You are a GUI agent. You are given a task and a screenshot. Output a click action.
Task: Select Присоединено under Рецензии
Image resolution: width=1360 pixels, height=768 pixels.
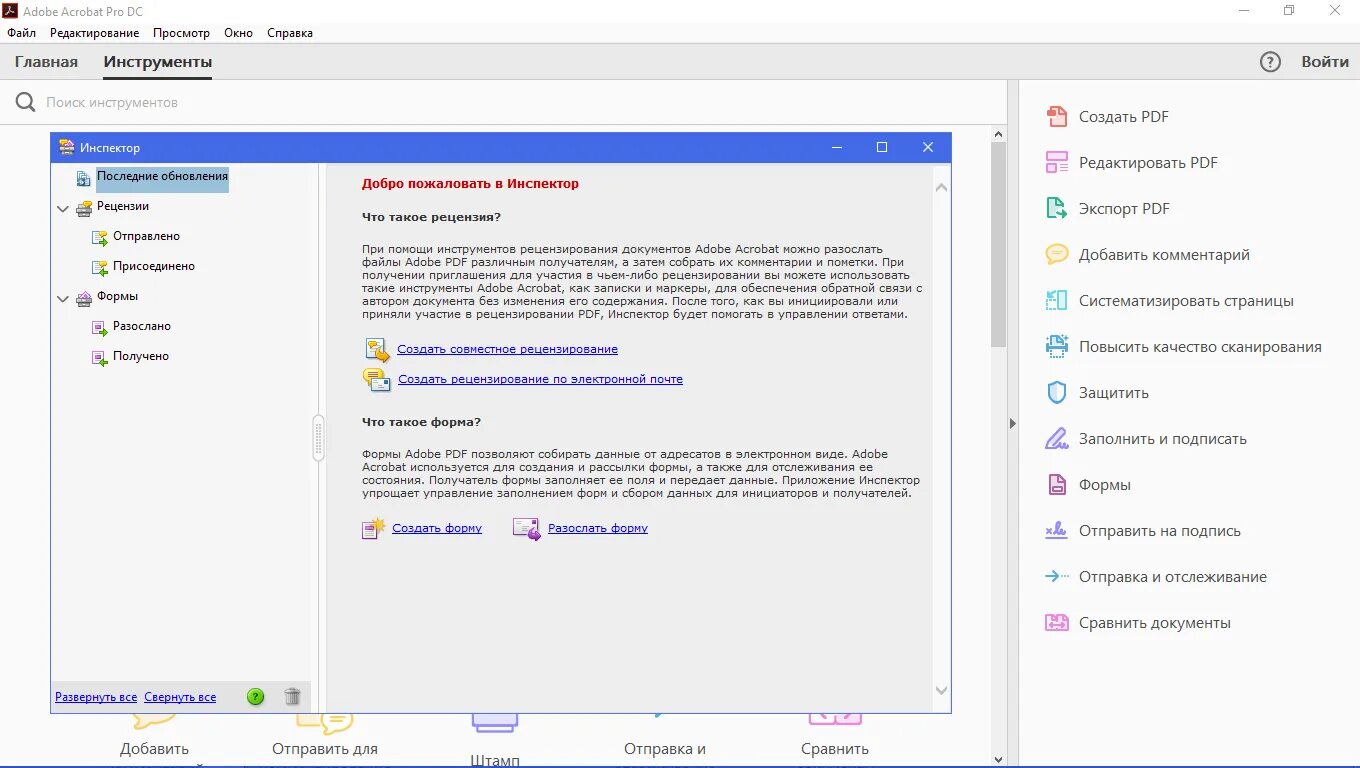point(154,266)
